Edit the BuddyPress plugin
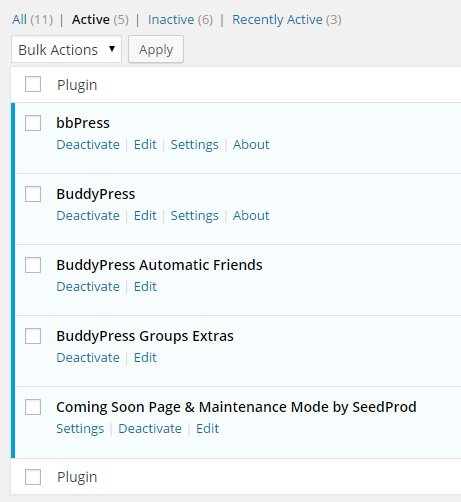This screenshot has height=502, width=461. (x=145, y=216)
